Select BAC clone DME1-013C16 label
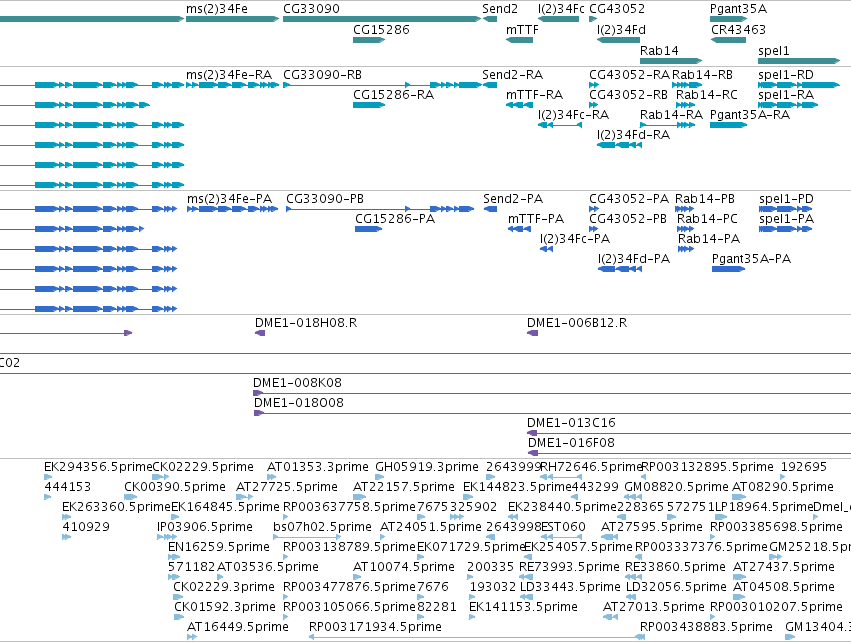Image resolution: width=851 pixels, height=642 pixels. pos(571,423)
